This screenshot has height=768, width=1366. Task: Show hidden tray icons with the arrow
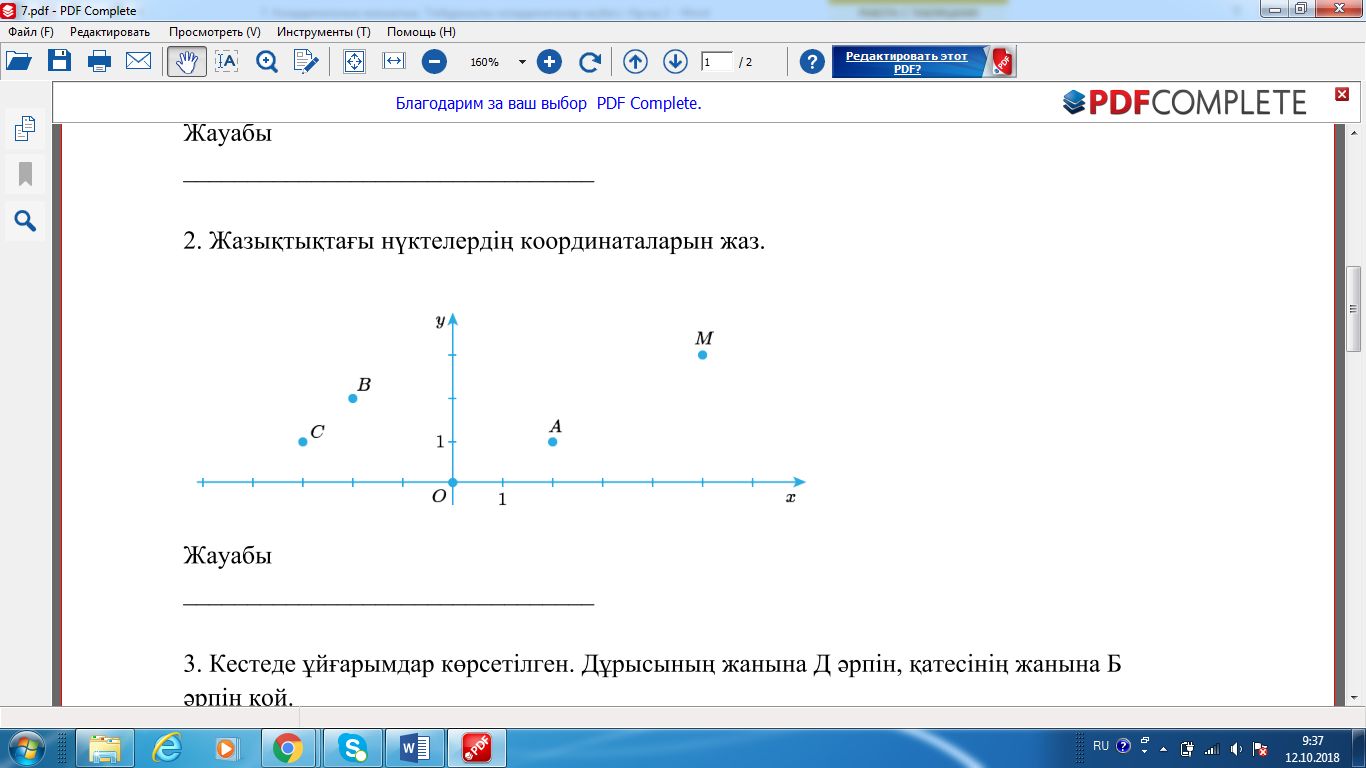click(x=1163, y=747)
